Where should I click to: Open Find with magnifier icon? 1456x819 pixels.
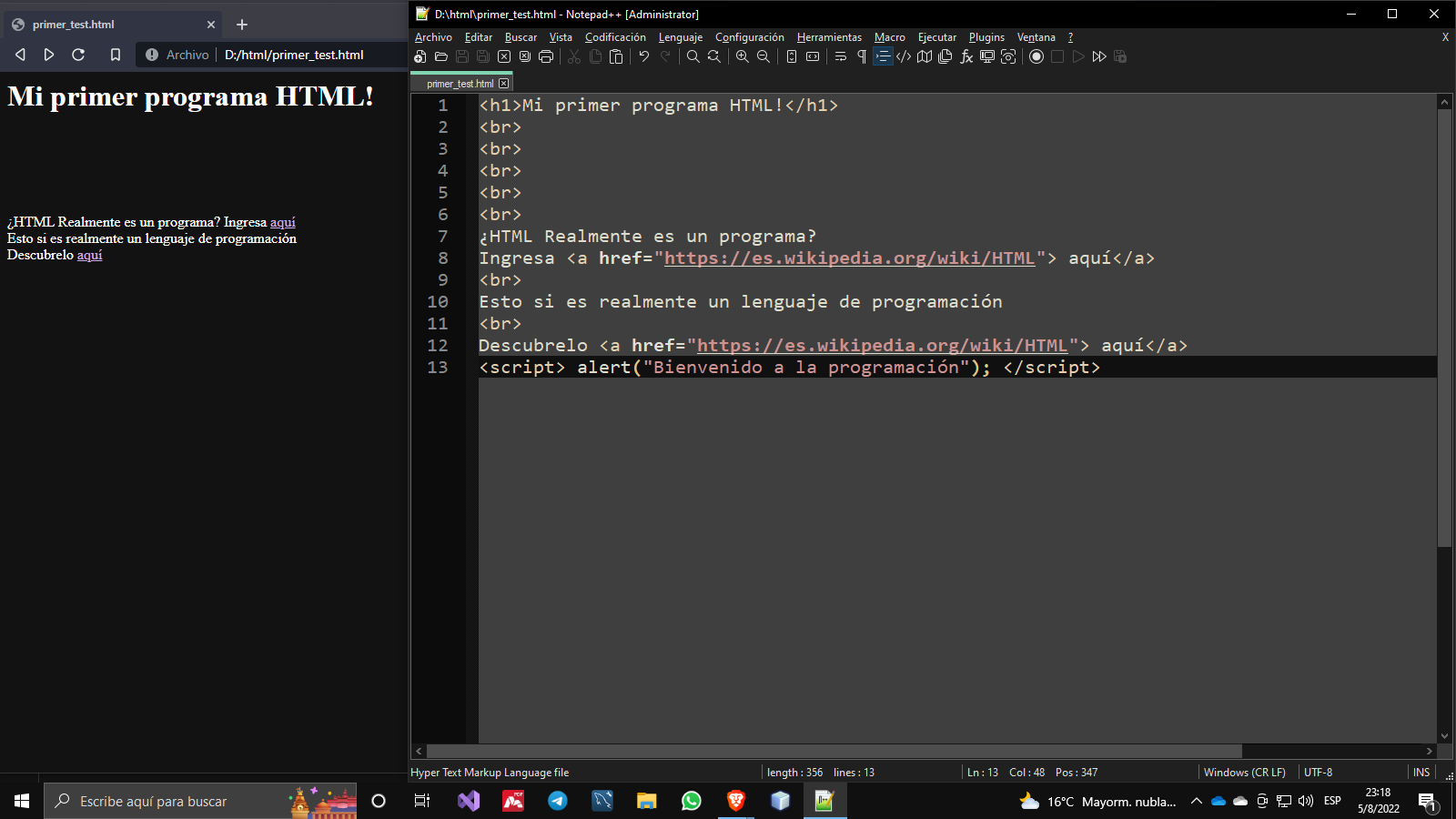693,56
